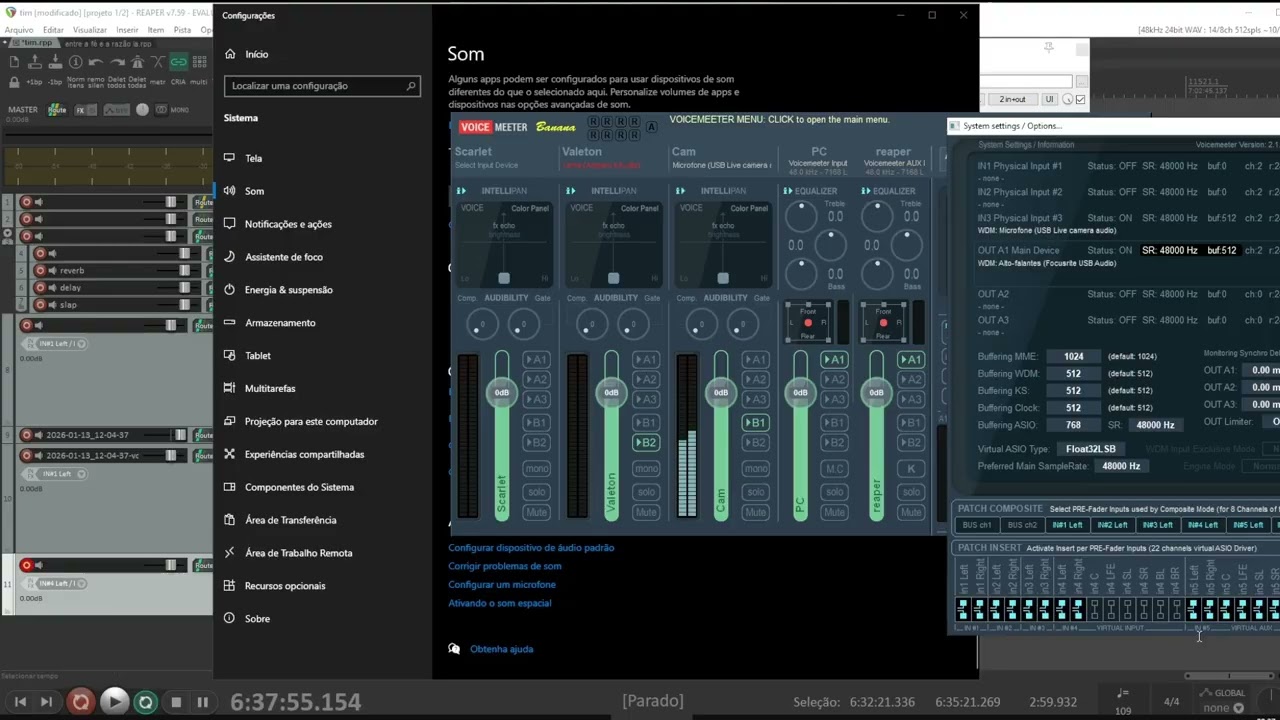
Task: Go to project start in REAPER transport
Action: click(x=20, y=702)
